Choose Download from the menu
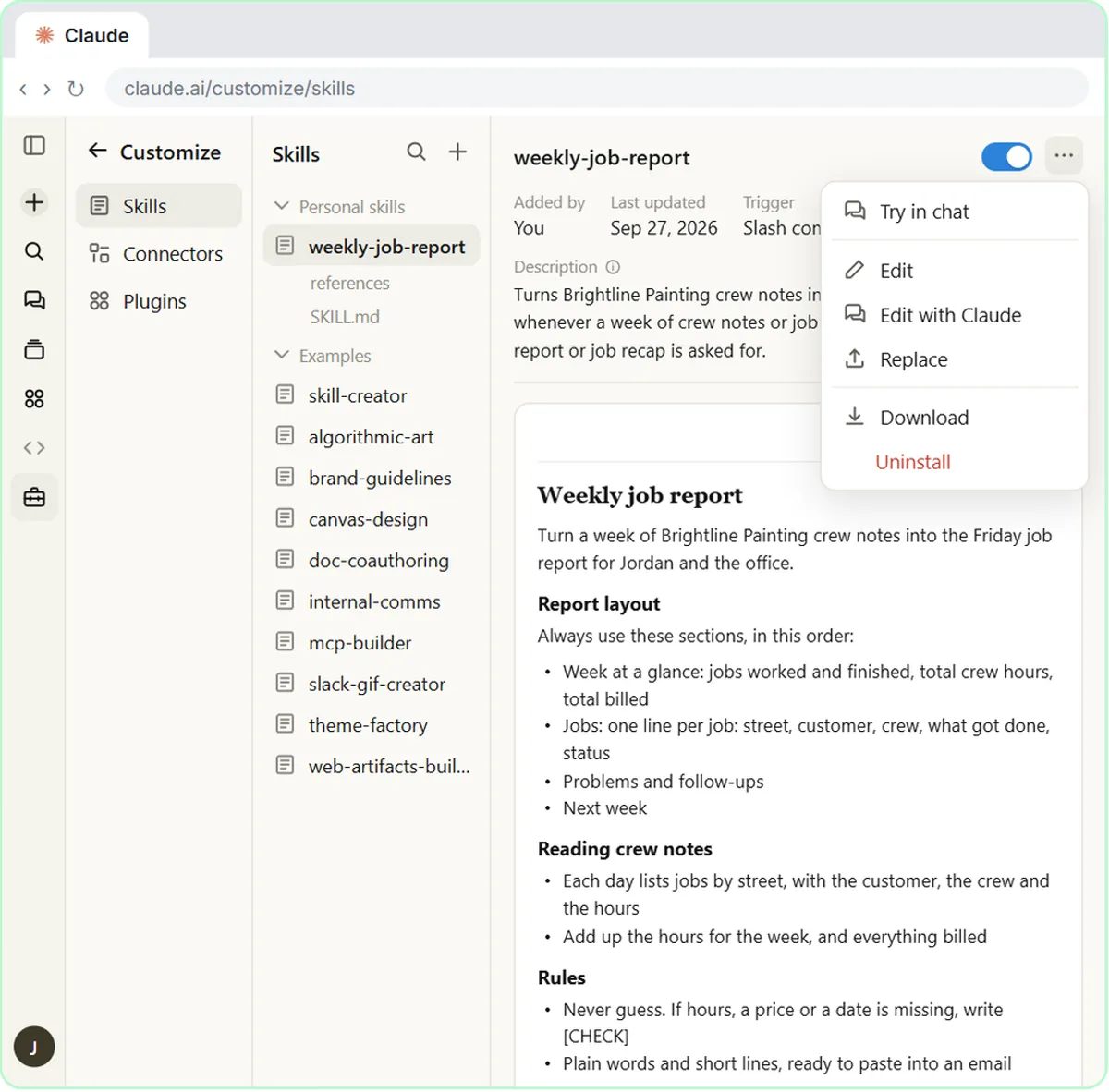The height and width of the screenshot is (1092, 1109). (x=955, y=418)
